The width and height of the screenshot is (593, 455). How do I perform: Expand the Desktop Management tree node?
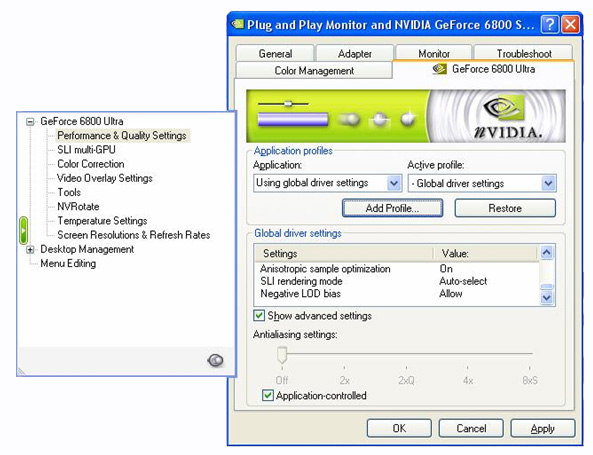[x=30, y=250]
